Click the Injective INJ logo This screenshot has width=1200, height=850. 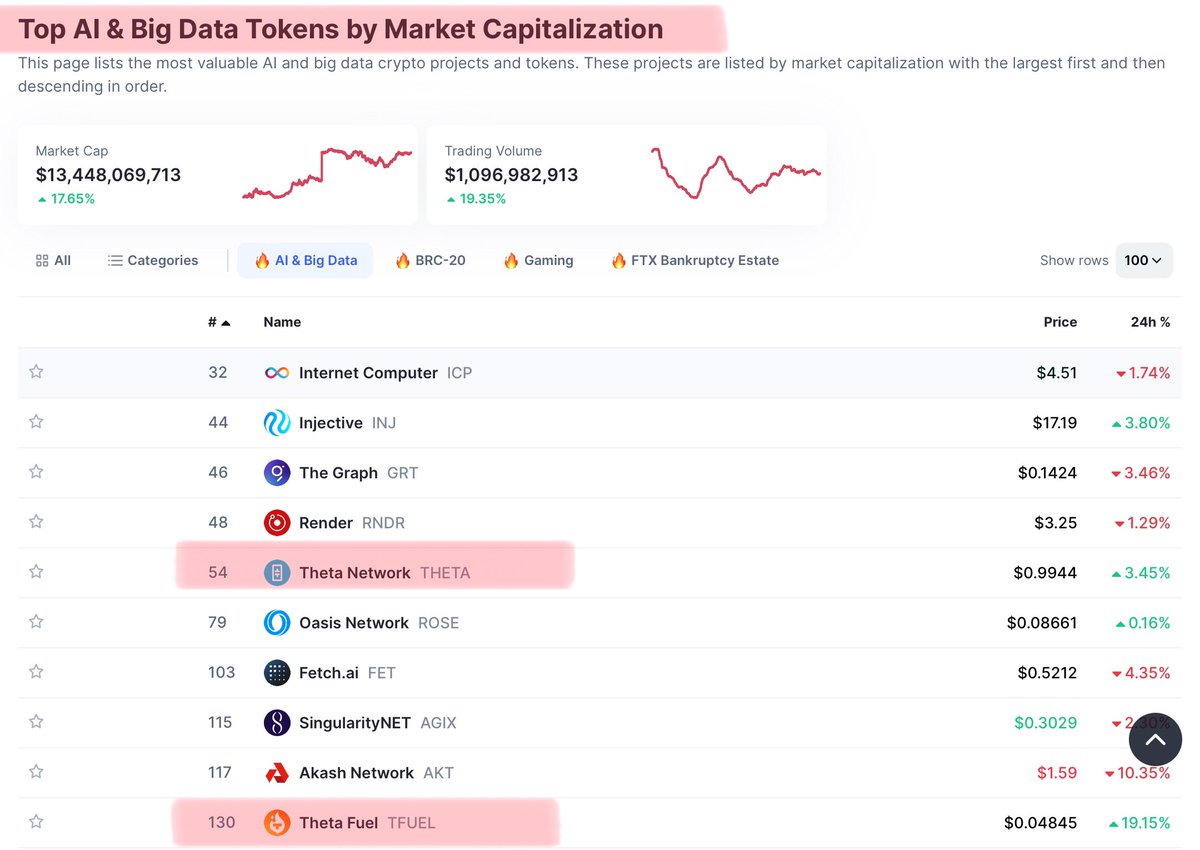276,422
